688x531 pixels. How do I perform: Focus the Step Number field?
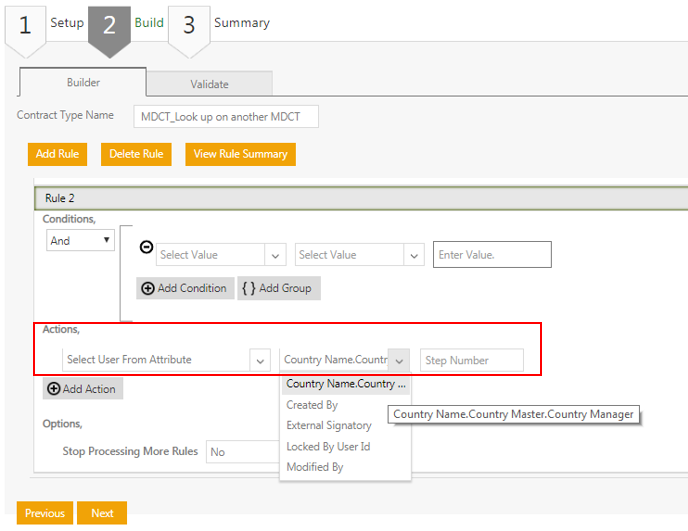[x=472, y=360]
